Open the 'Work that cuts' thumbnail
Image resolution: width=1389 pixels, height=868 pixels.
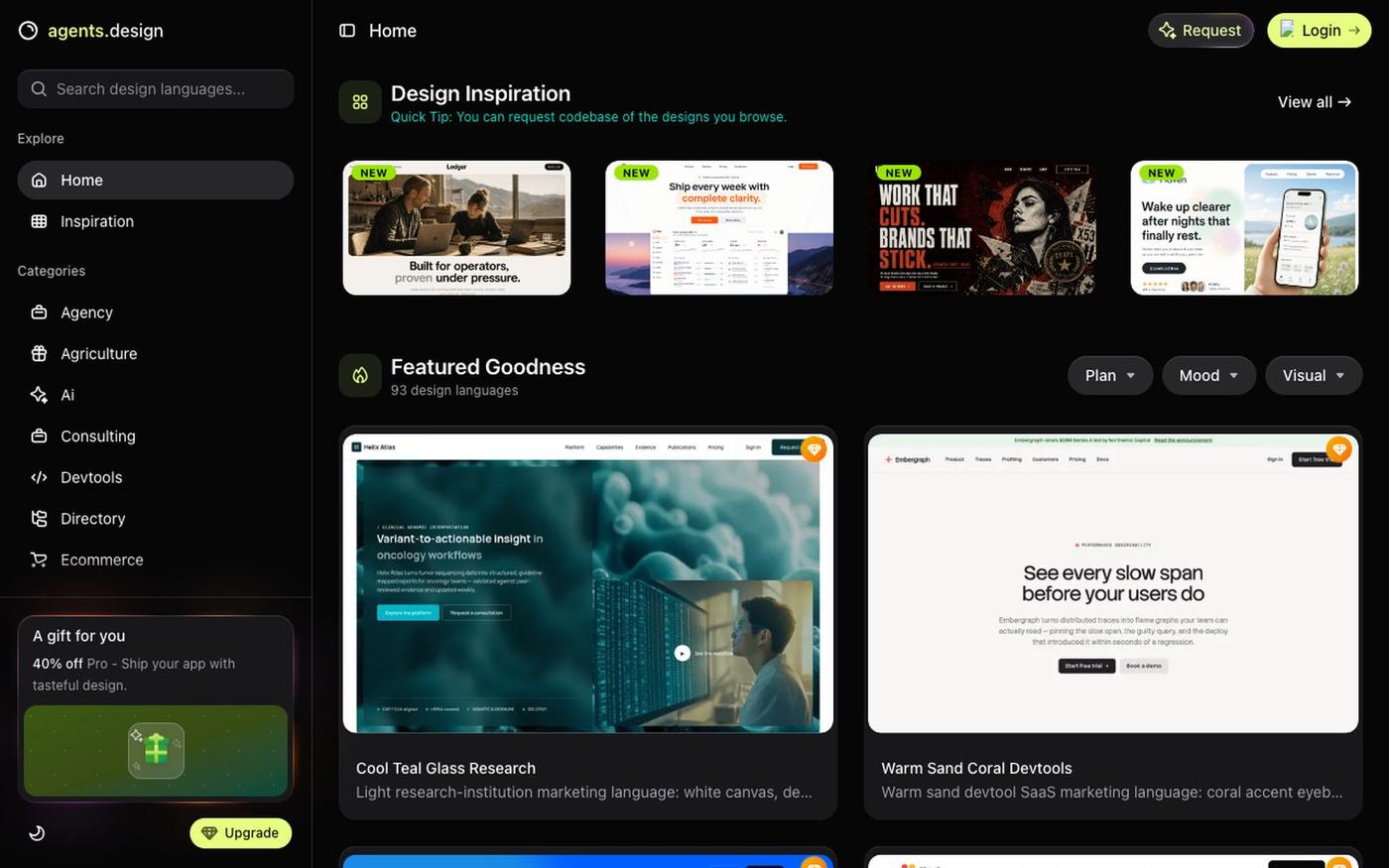(982, 228)
